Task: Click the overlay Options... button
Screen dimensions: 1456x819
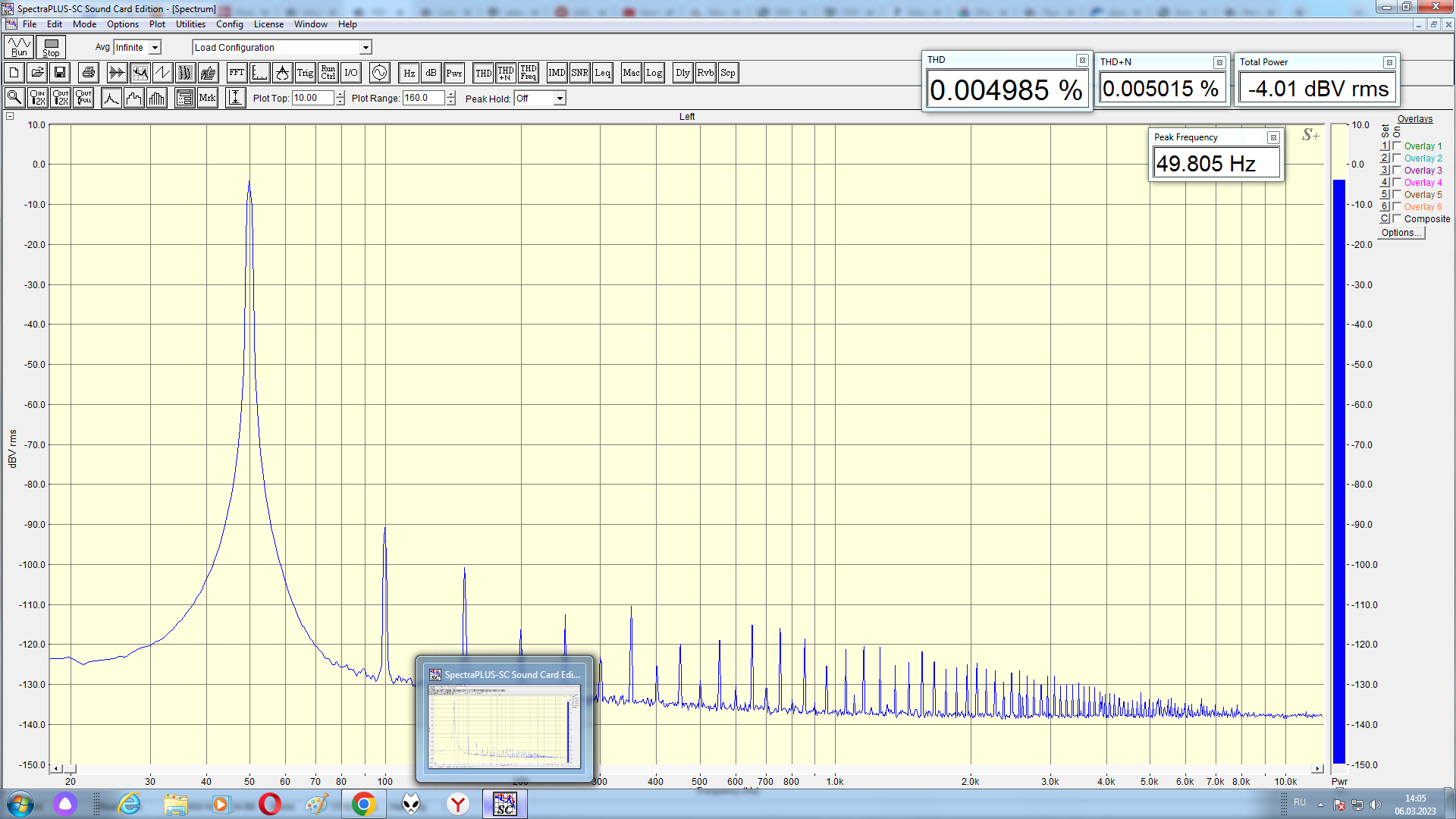Action: click(1401, 233)
